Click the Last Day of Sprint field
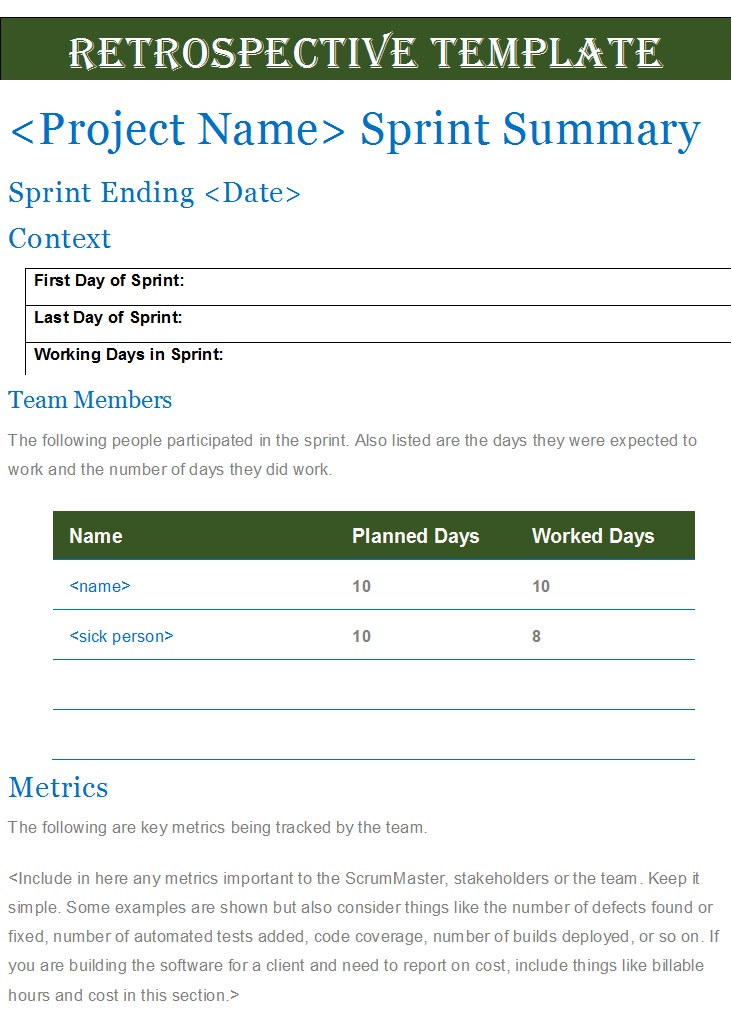Image resolution: width=732 pixels, height=1035 pixels. (378, 323)
